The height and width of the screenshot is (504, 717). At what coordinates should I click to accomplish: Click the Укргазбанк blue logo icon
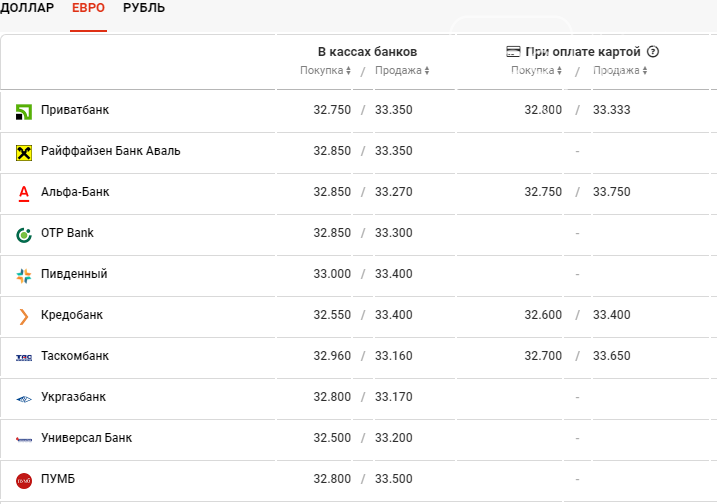[24, 399]
